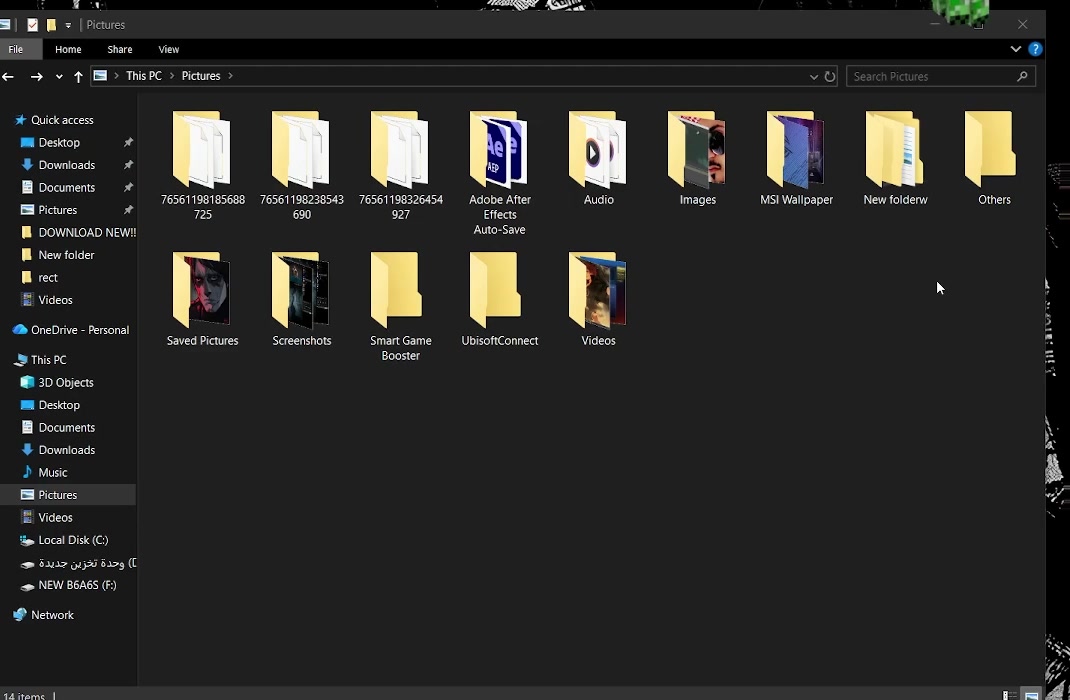Click into the Search Pictures field
The height and width of the screenshot is (700, 1070).
tap(931, 76)
